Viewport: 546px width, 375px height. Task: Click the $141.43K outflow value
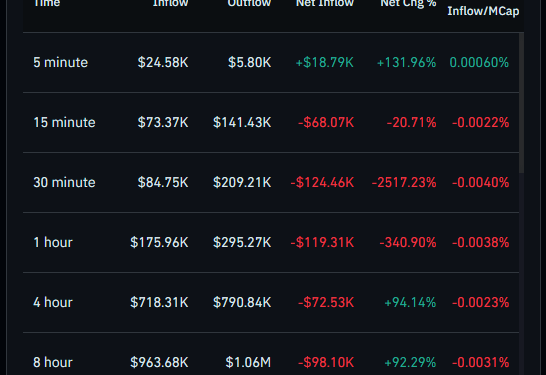point(242,123)
